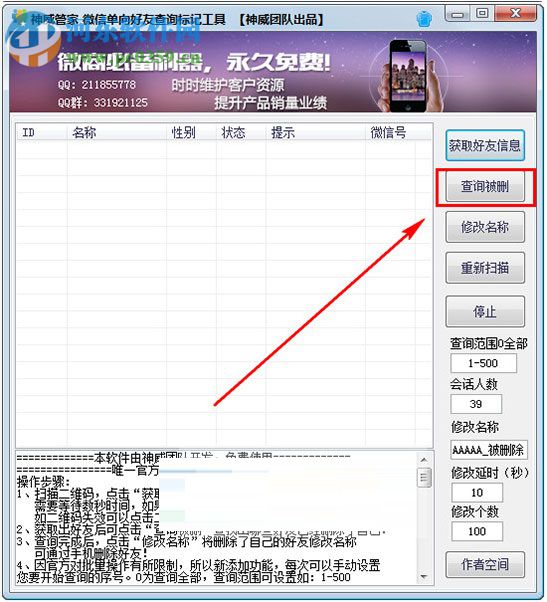Click the log line 可通过手机删除好友!

point(91,553)
